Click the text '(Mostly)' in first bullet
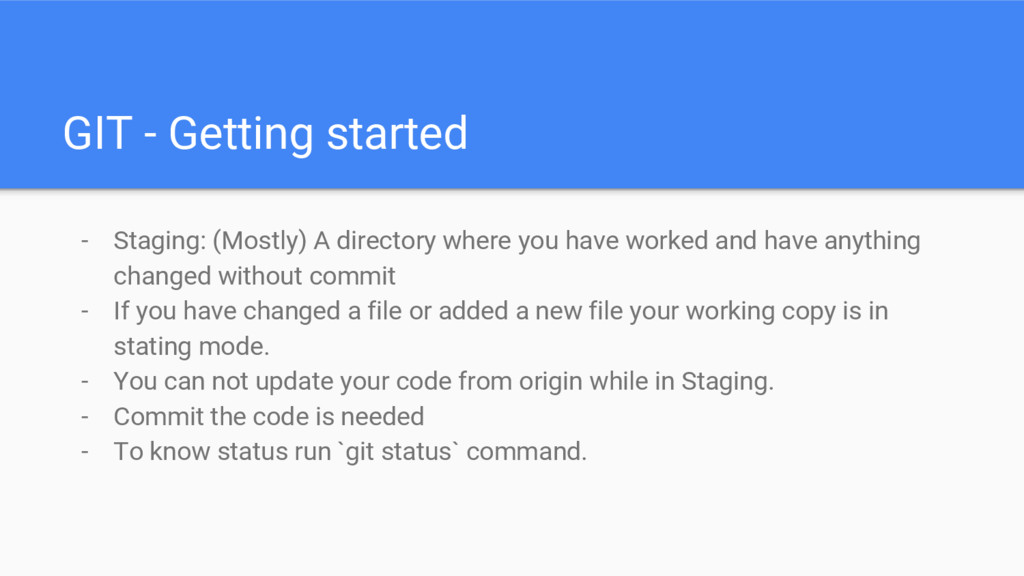 click(259, 241)
